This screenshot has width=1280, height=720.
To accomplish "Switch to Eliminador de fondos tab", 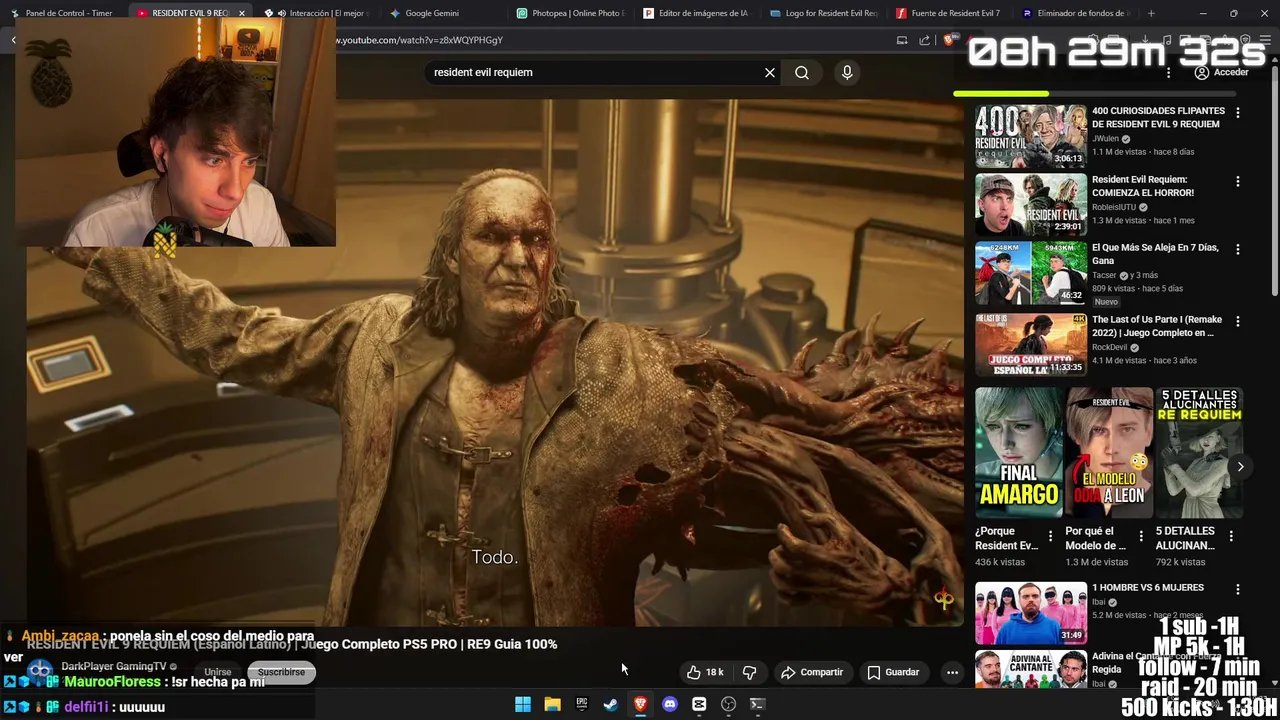I will (x=1075, y=13).
